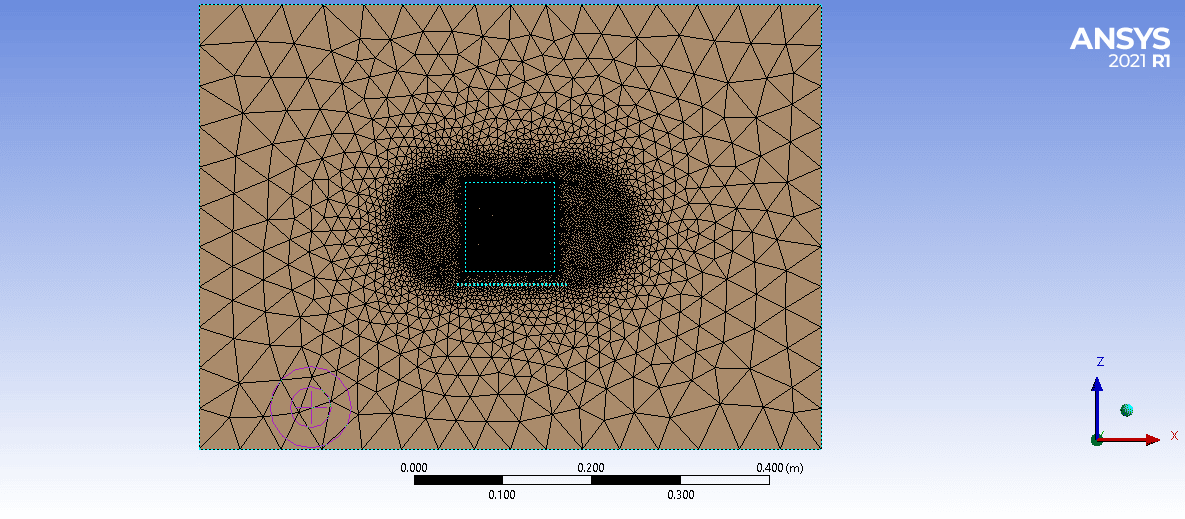The image size is (1185, 519).
Task: Select the dense black square mesh region
Action: (509, 227)
